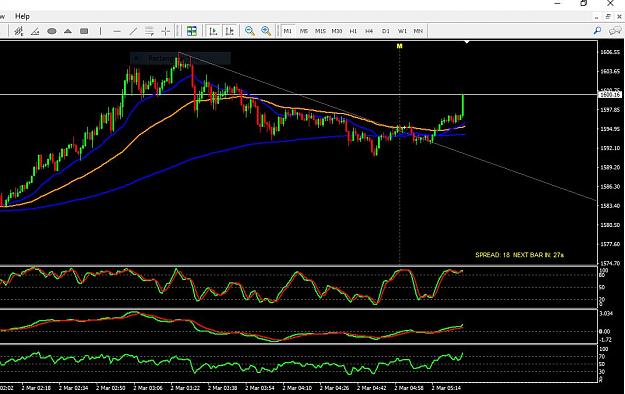Image resolution: width=625 pixels, height=394 pixels.
Task: Click the tile windows grid icon
Action: (192, 31)
